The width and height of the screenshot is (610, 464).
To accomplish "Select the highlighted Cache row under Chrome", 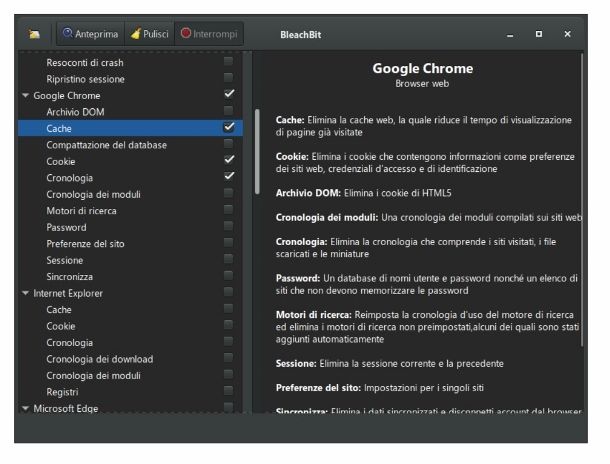I will click(130, 128).
